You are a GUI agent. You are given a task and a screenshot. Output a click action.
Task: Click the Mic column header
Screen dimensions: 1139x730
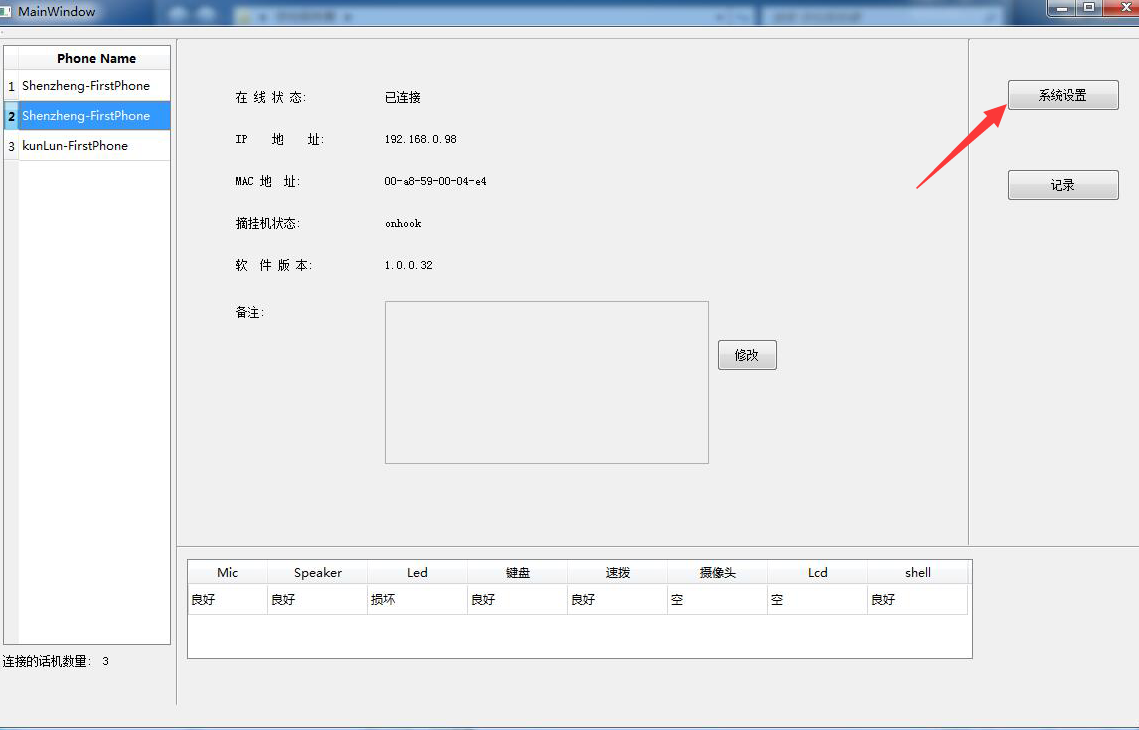[x=228, y=573]
